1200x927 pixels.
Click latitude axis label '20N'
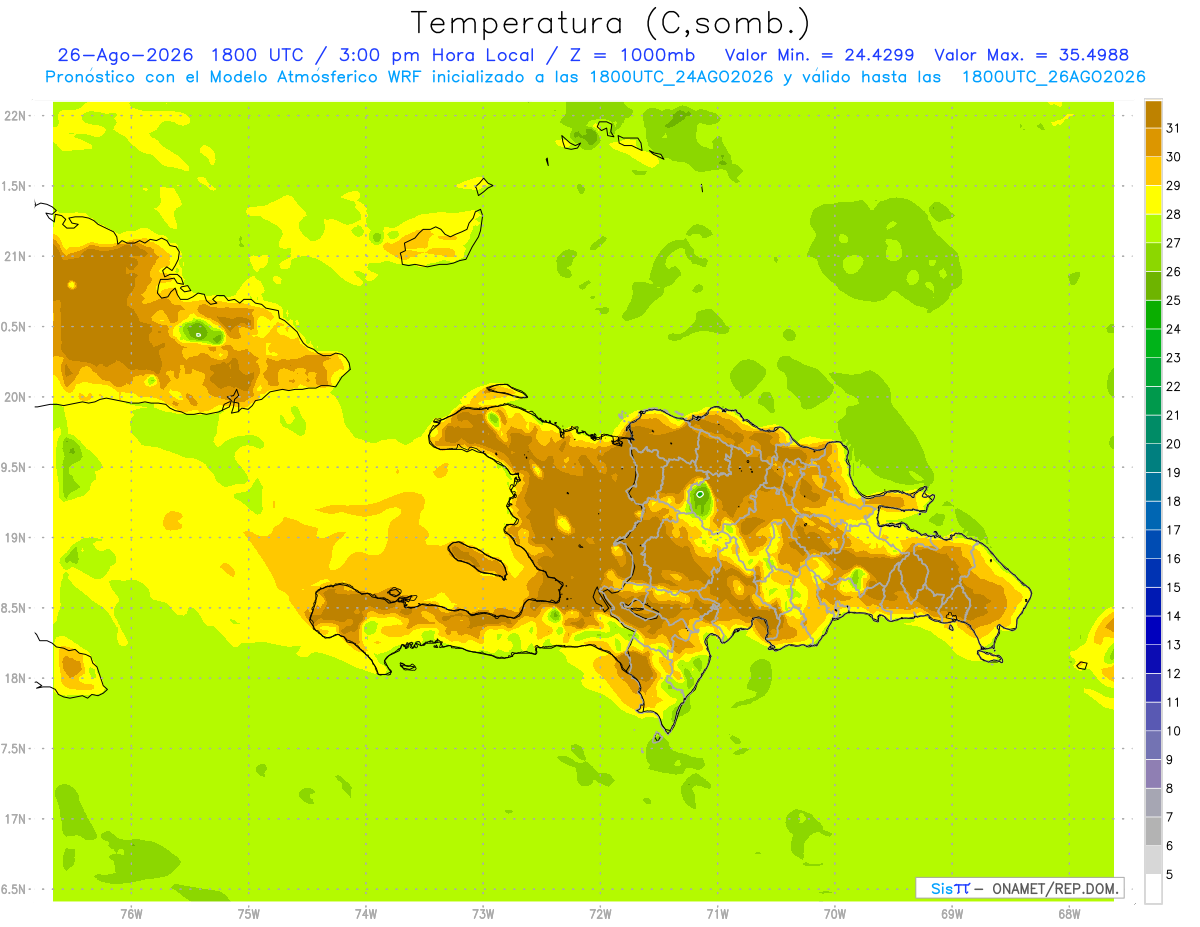[x=16, y=397]
